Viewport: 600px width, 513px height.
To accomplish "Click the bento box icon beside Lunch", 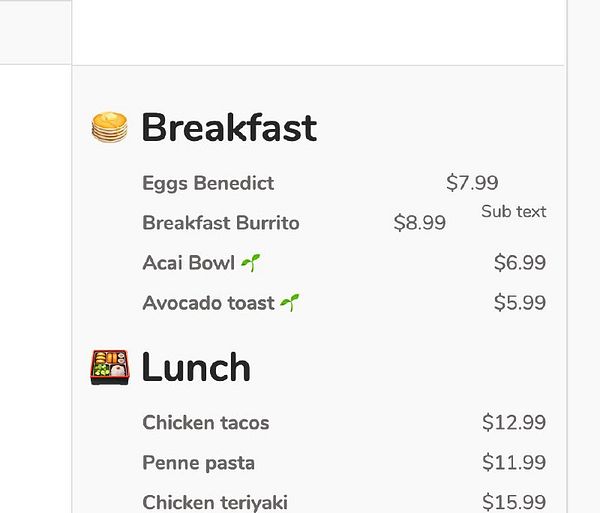I will tap(109, 367).
